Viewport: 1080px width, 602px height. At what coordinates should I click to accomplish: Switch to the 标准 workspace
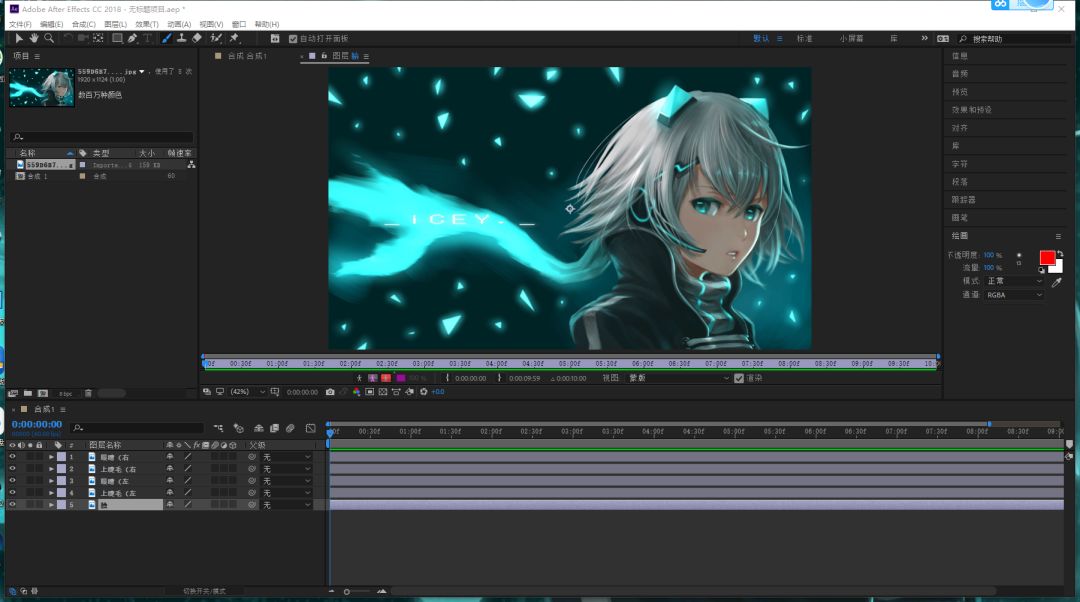click(804, 39)
